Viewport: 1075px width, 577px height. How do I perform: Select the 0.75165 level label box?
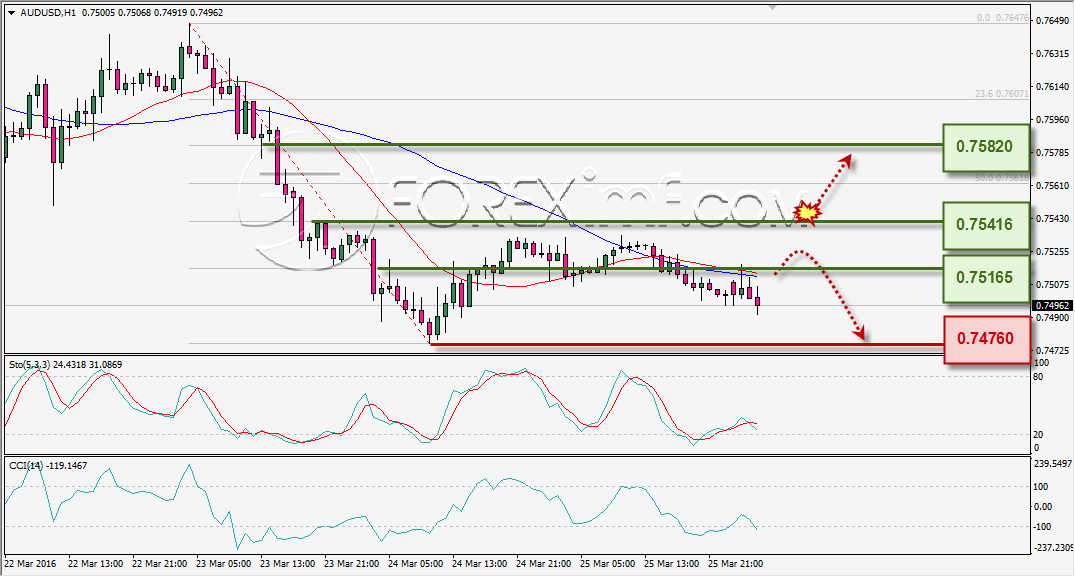[986, 279]
